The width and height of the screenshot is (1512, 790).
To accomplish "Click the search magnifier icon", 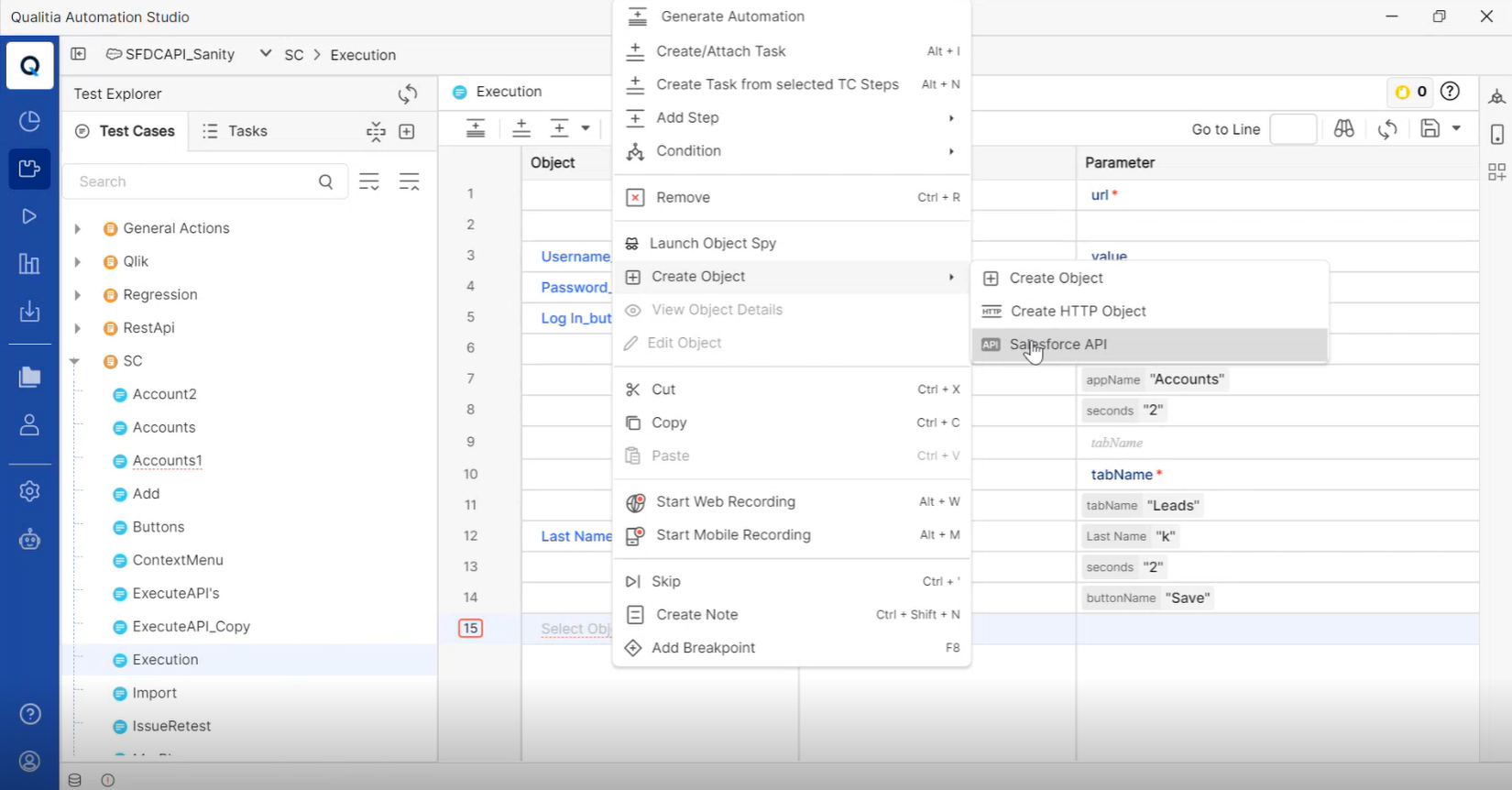I will click(x=325, y=181).
